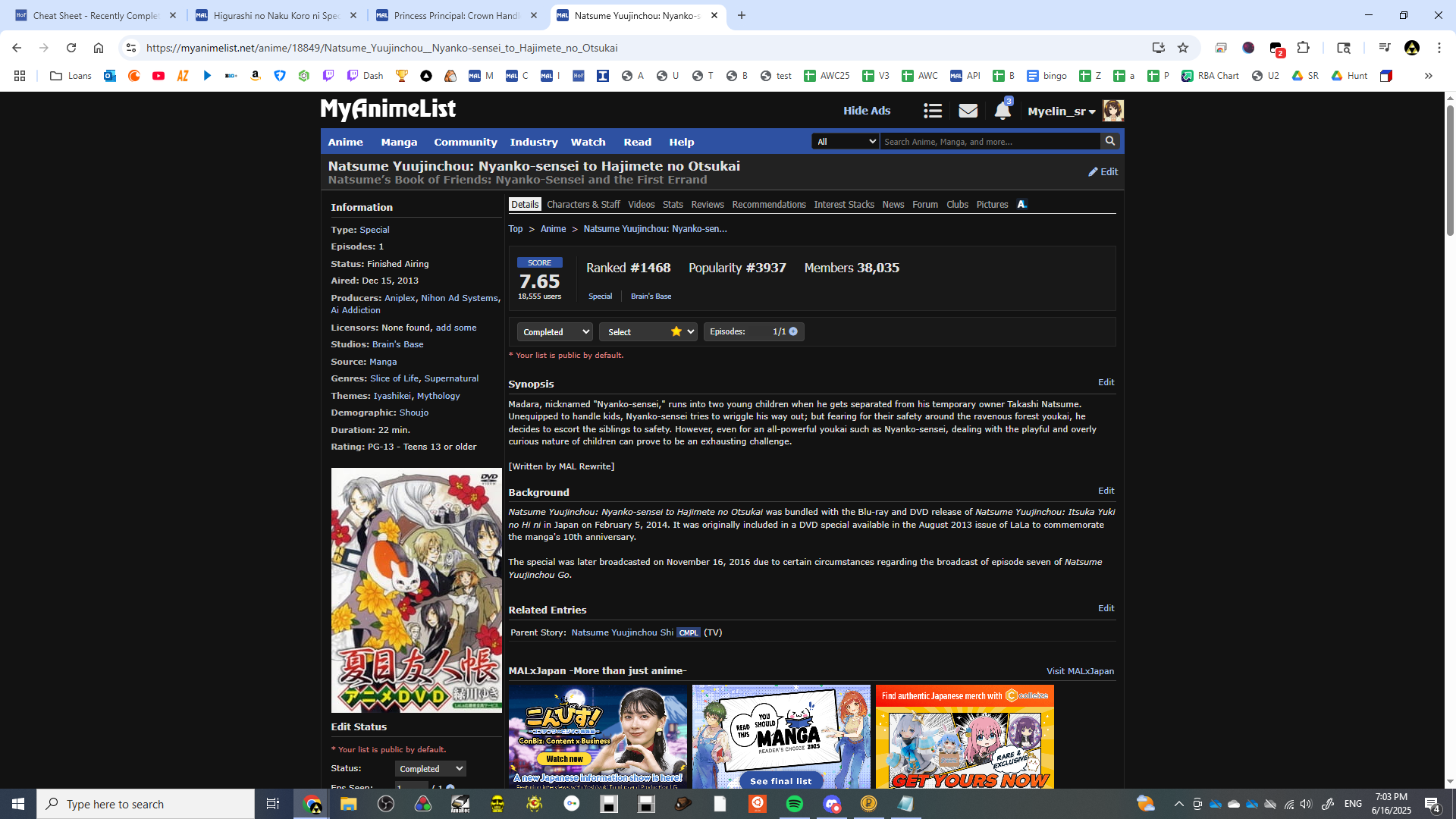
Task: Open notifications bell icon
Action: pyautogui.click(x=1002, y=111)
